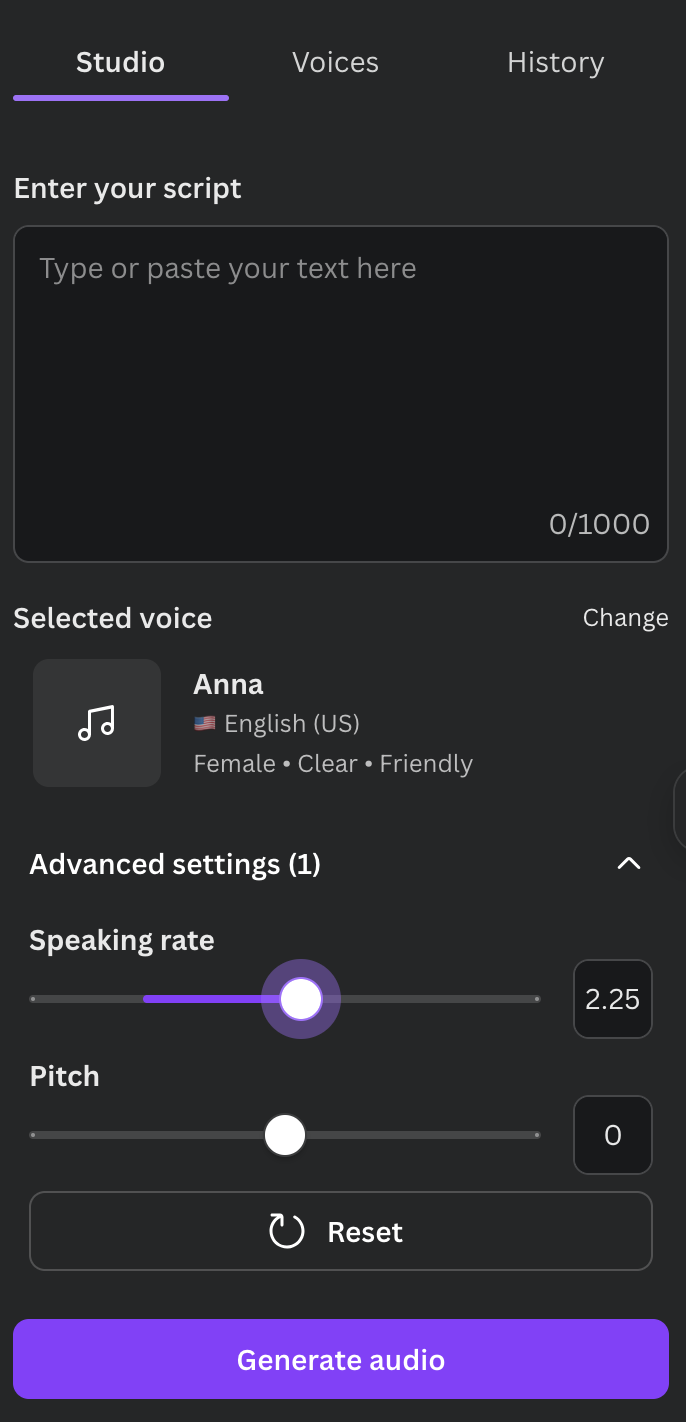The height and width of the screenshot is (1422, 686).
Task: Click the Advanced settings (1) heading
Action: click(x=175, y=864)
